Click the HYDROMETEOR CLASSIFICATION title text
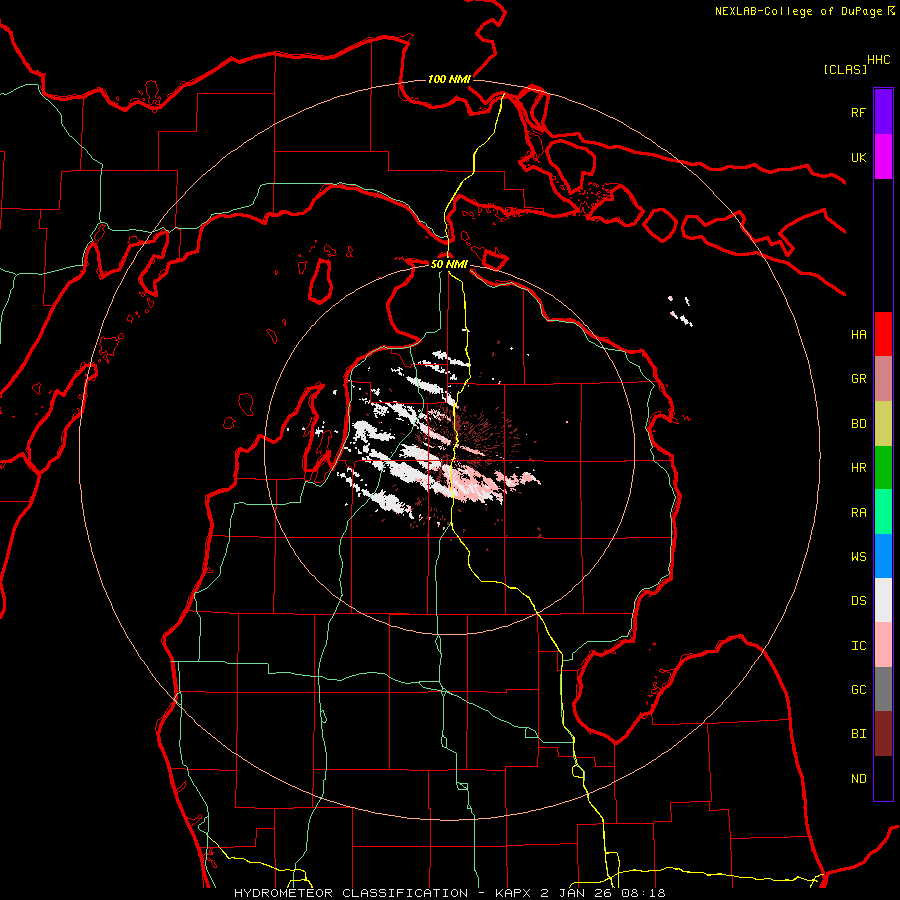This screenshot has height=900, width=900. pos(351,893)
